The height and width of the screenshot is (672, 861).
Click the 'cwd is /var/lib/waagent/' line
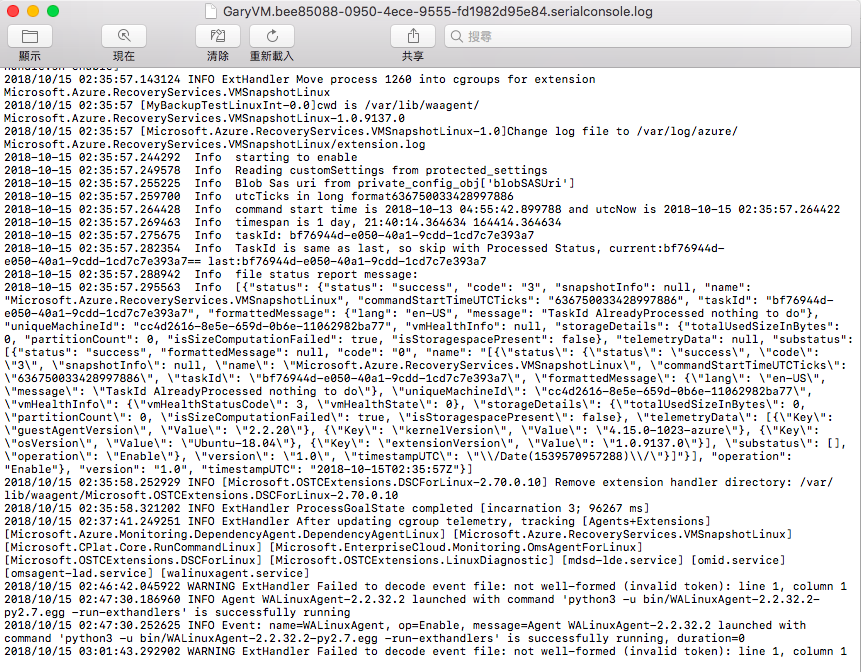coord(242,105)
